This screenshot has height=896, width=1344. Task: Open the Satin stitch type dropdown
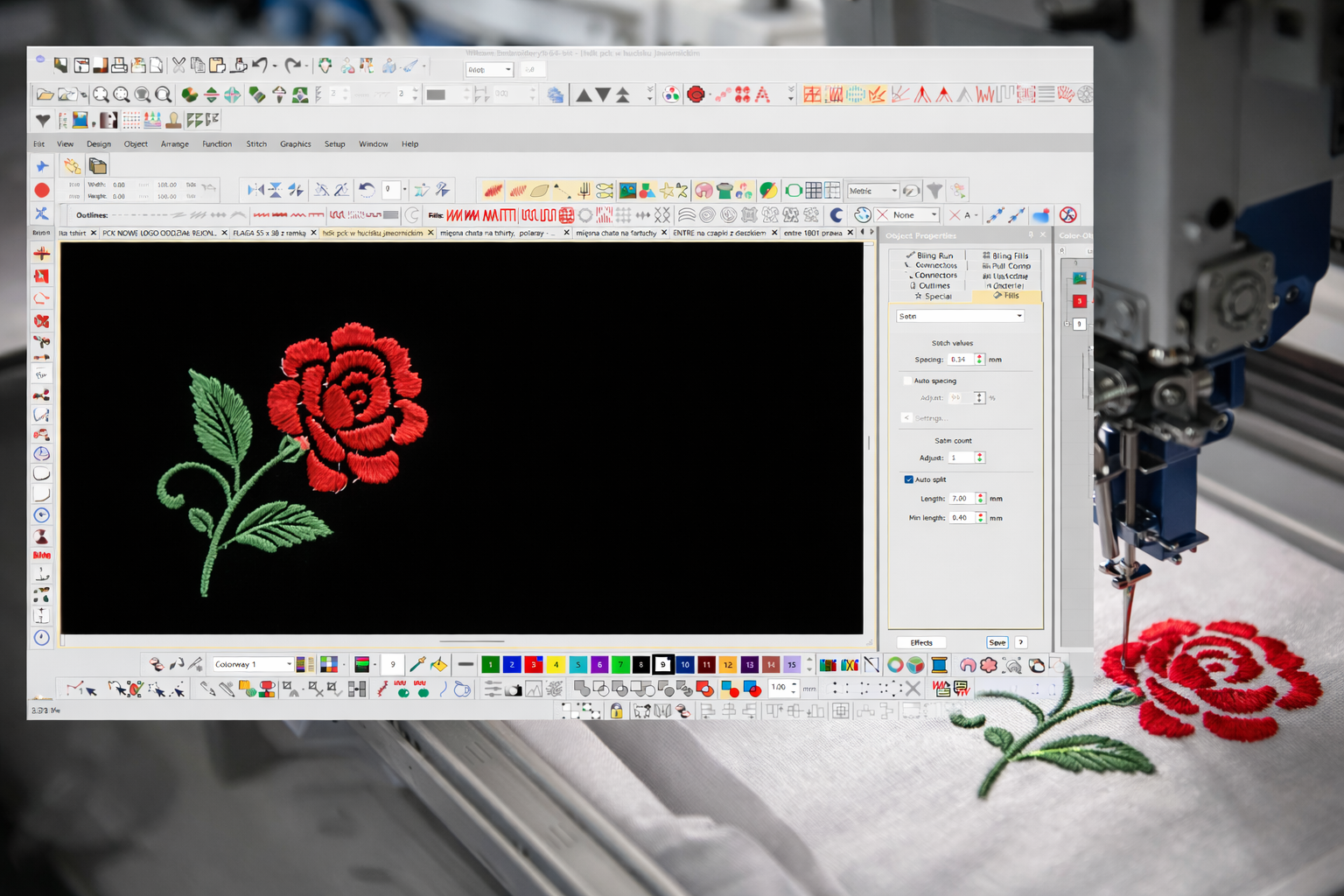coord(1018,316)
